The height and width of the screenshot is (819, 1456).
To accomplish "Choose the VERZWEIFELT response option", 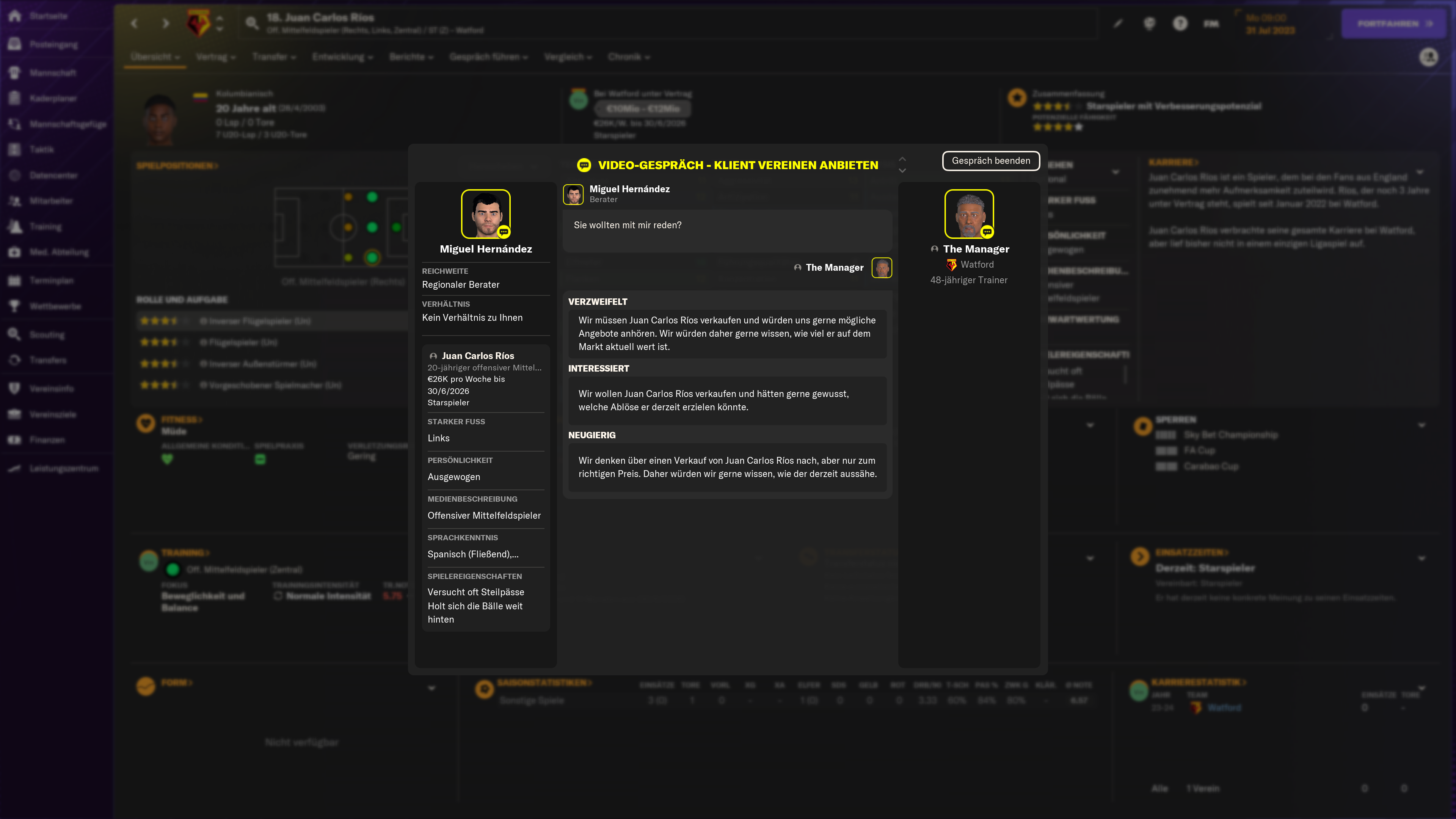I will click(x=727, y=334).
